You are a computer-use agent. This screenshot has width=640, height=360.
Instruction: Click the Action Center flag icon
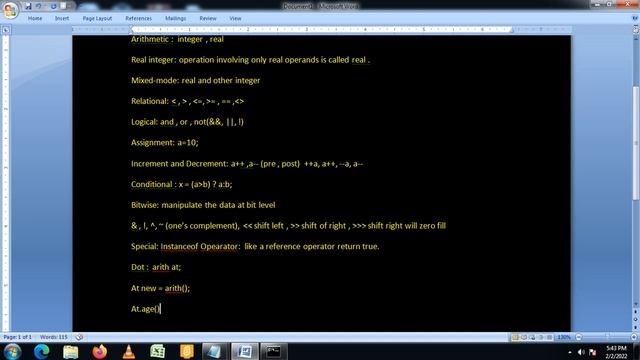click(593, 352)
